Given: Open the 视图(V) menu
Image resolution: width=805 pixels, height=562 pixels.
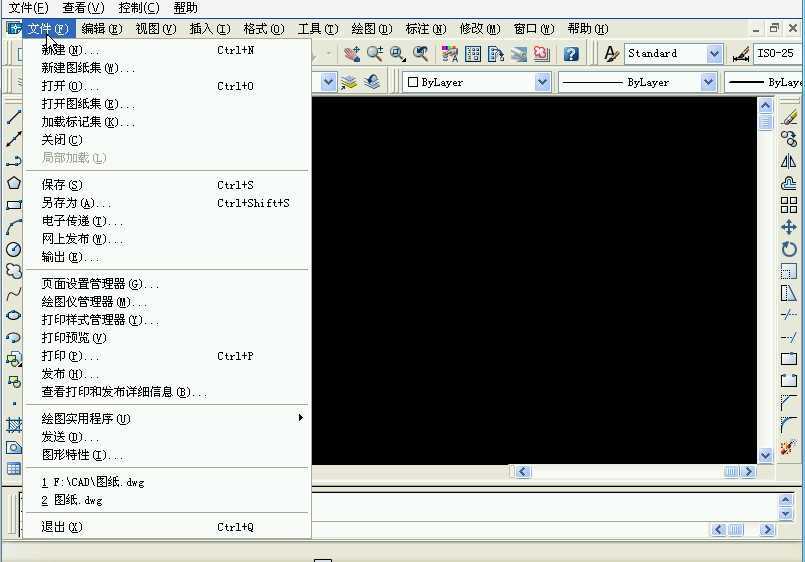Looking at the screenshot, I should click(156, 29).
